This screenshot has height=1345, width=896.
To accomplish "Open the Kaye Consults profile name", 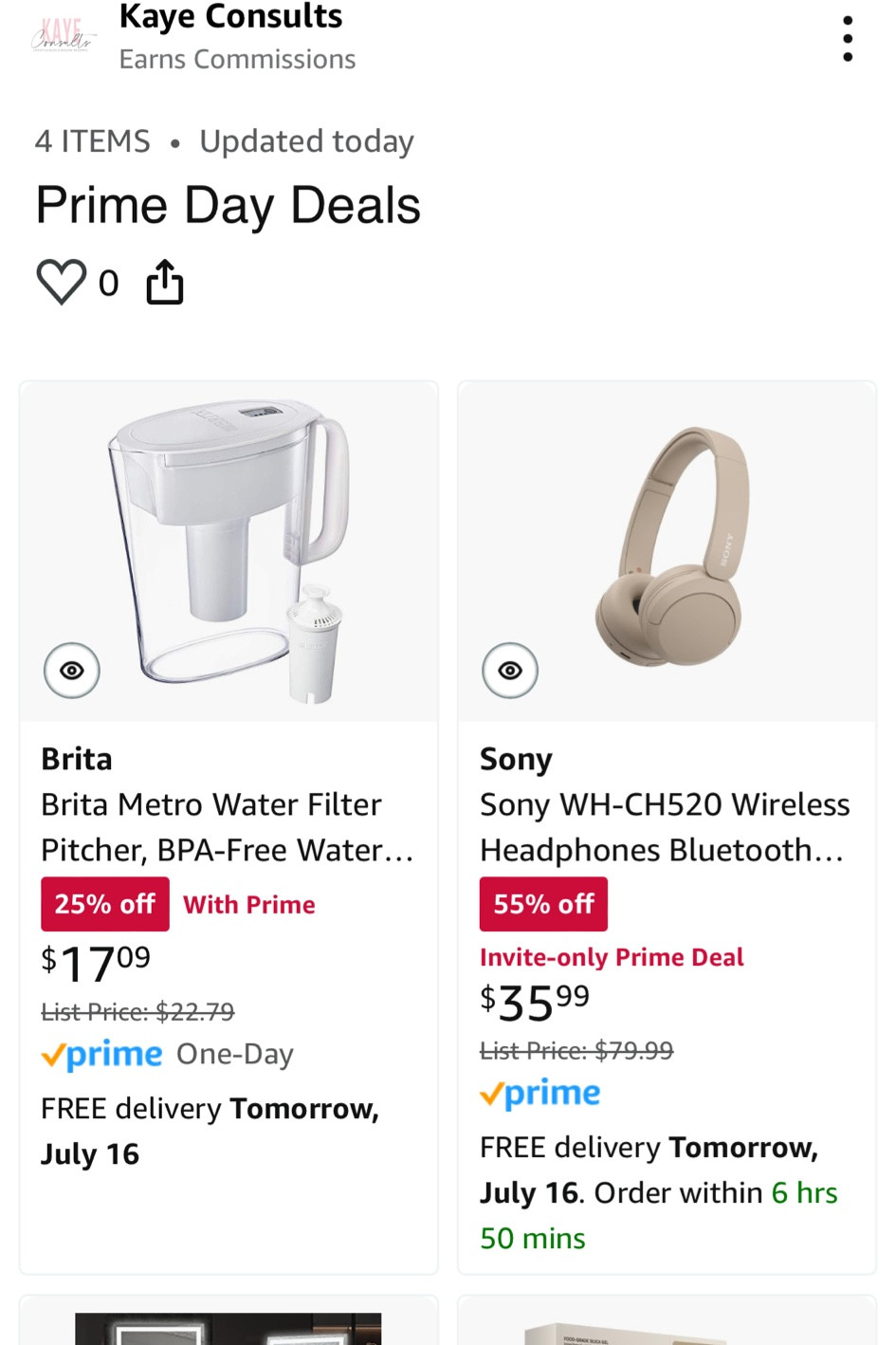I will (x=229, y=16).
